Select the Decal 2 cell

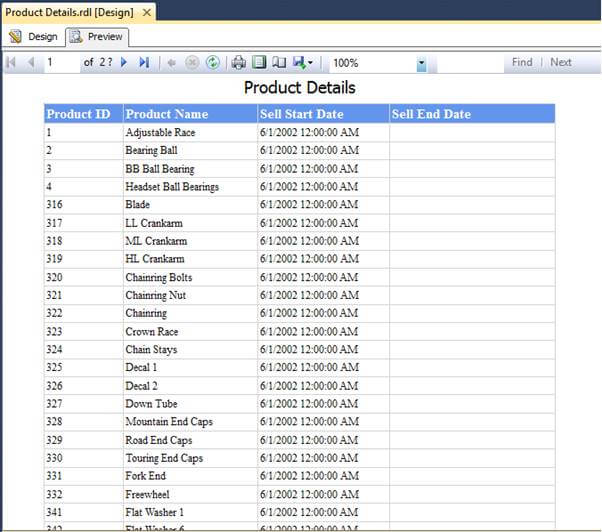coord(190,386)
